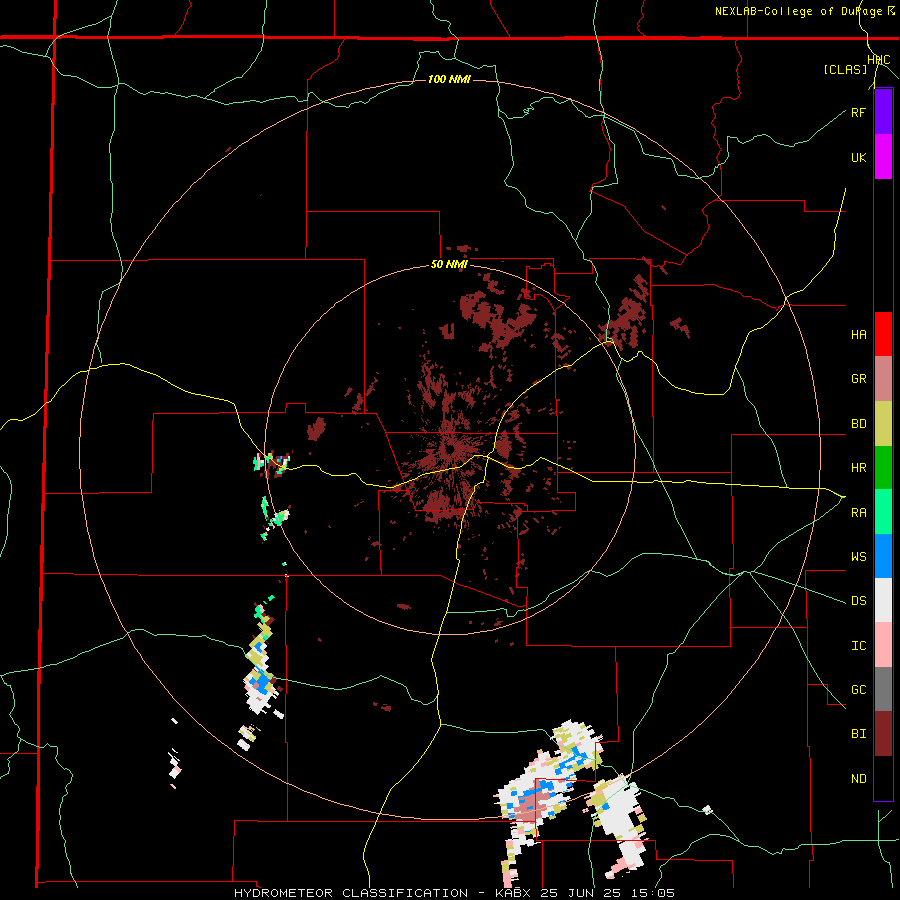
Task: Click the ND black legend color block
Action: click(x=883, y=778)
